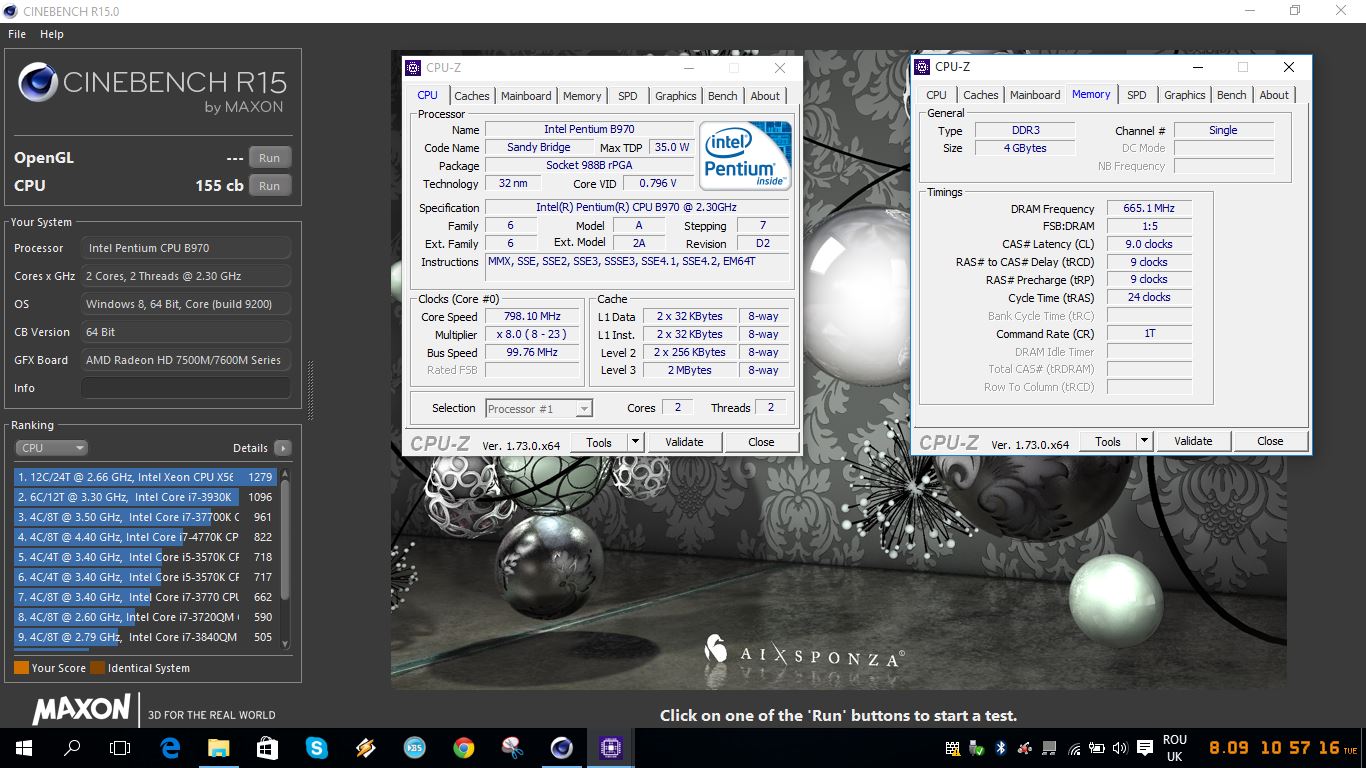Open Bench tab in right CPU-Z window
The image size is (1366, 768).
click(1232, 95)
